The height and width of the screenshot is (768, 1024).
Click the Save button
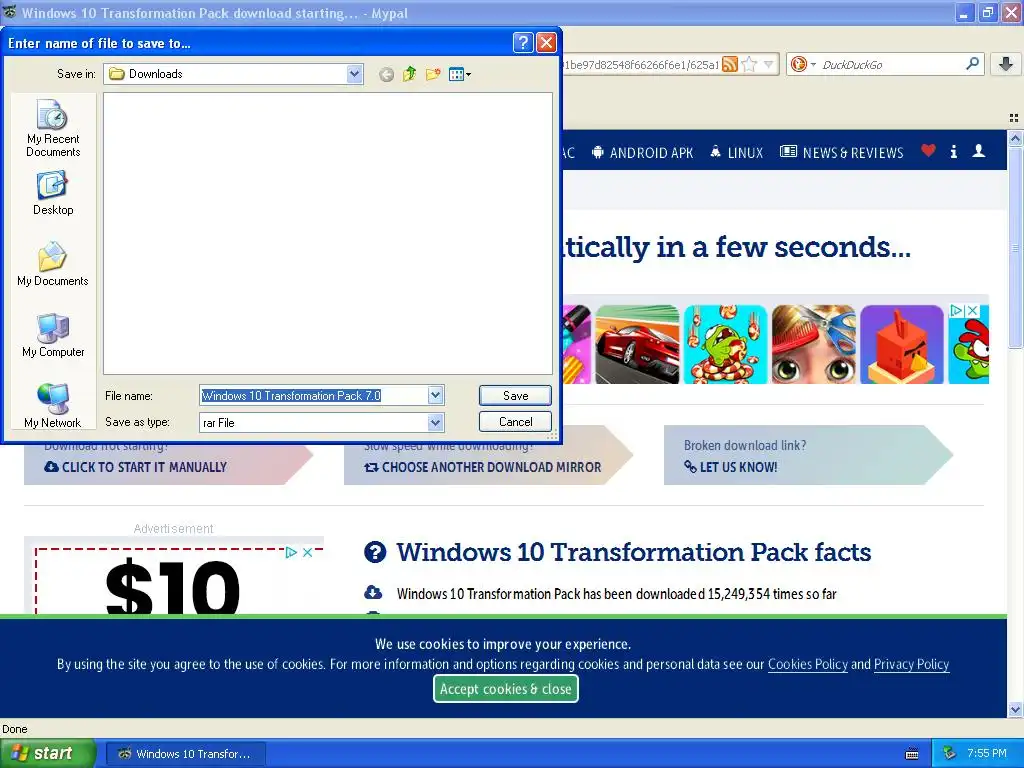(x=515, y=395)
